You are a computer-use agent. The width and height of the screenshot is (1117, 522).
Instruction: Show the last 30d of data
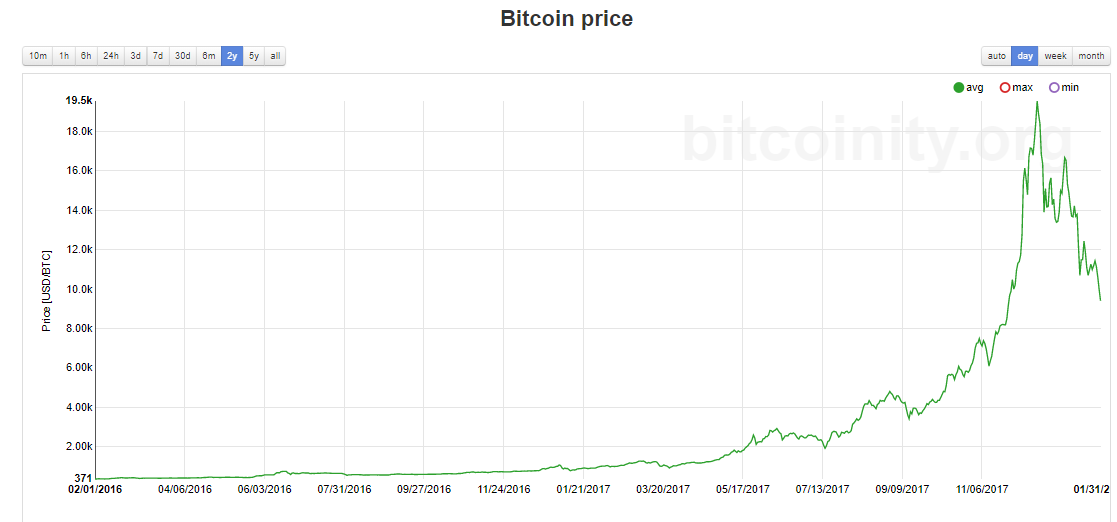coord(183,56)
